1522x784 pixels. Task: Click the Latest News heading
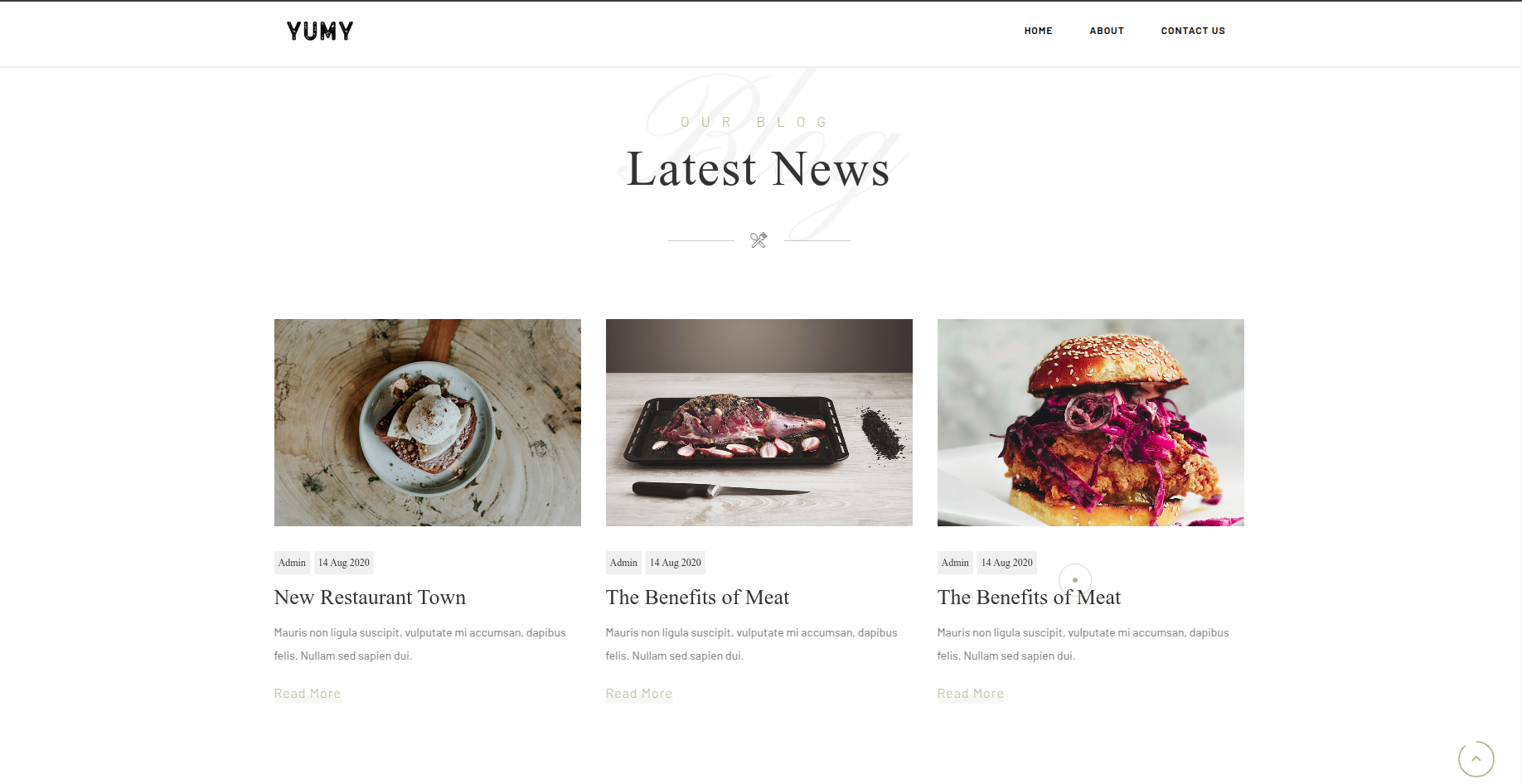tap(759, 169)
